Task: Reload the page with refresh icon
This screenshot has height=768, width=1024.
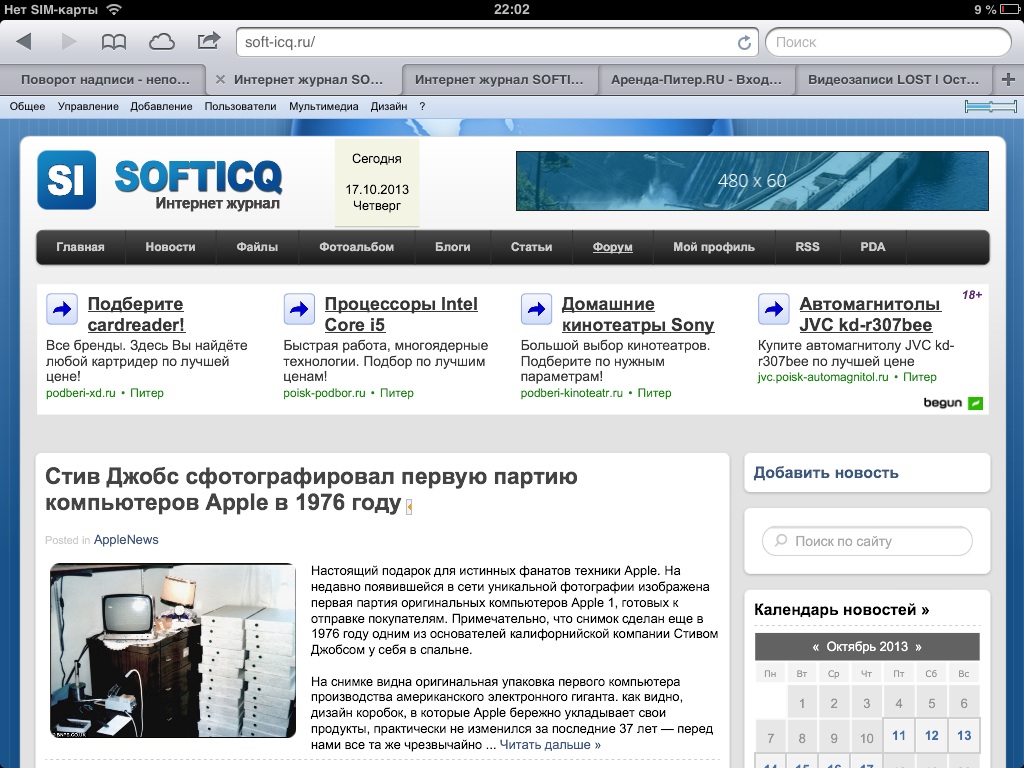Action: tap(744, 42)
